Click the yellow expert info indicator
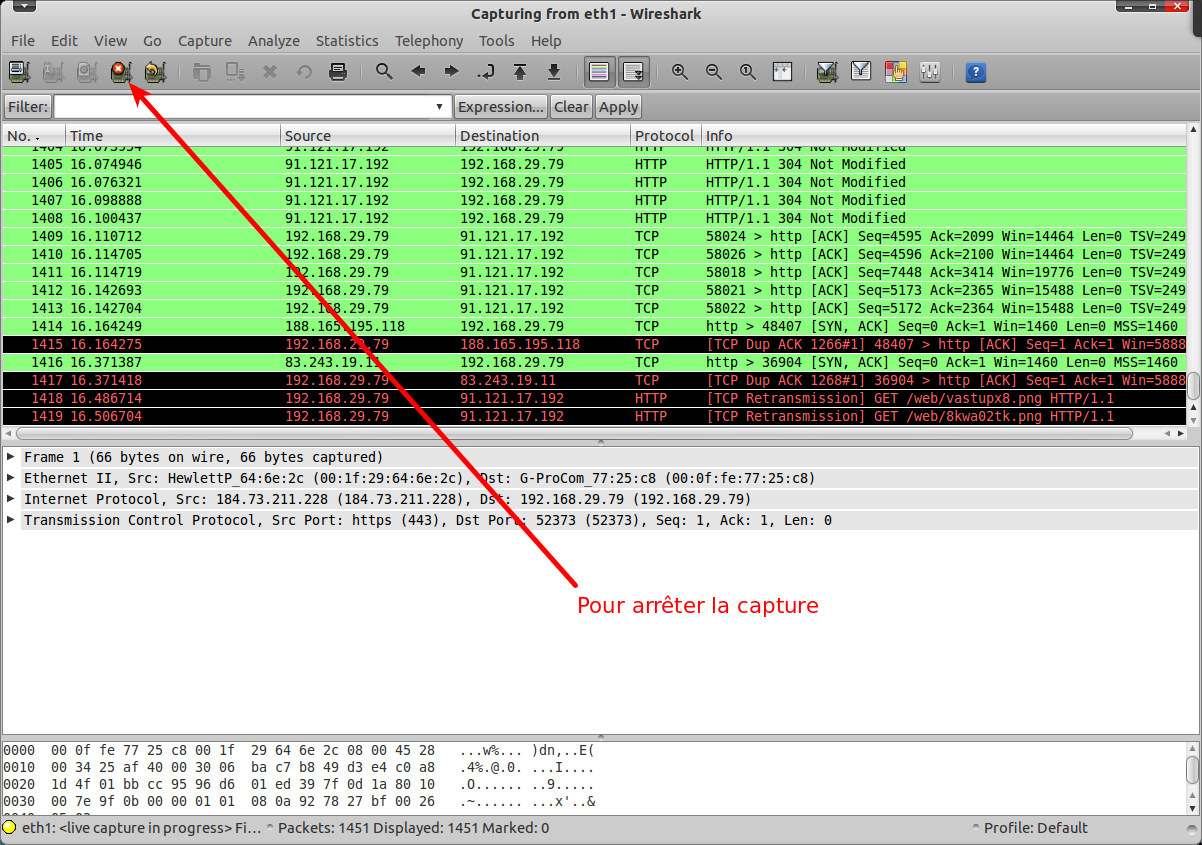 (x=10, y=828)
